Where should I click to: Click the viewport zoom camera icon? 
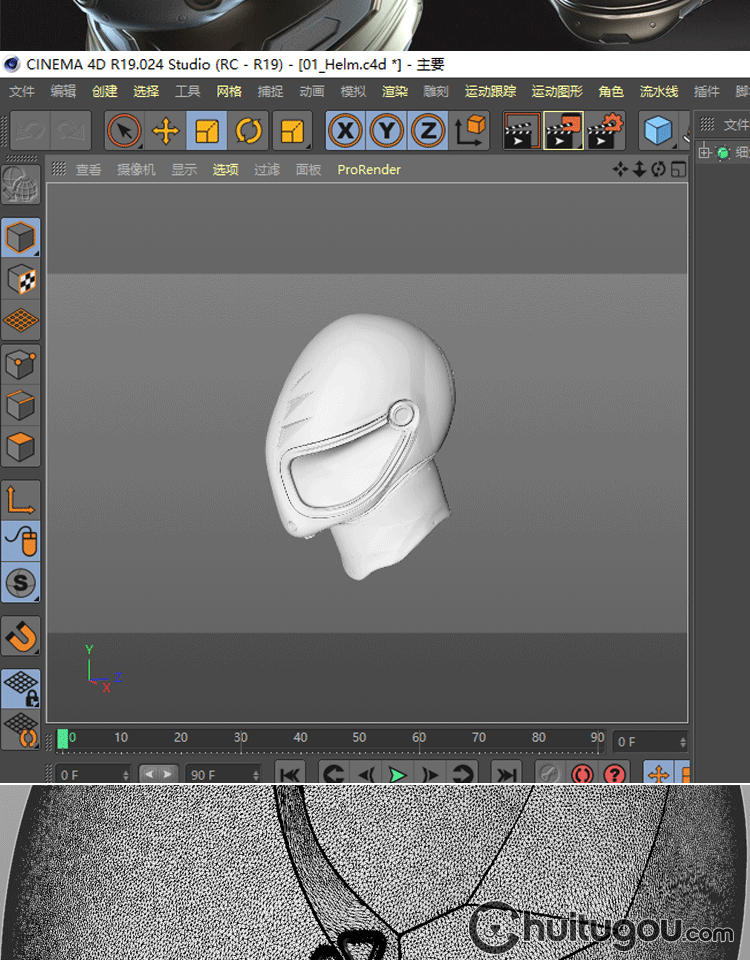tap(639, 169)
